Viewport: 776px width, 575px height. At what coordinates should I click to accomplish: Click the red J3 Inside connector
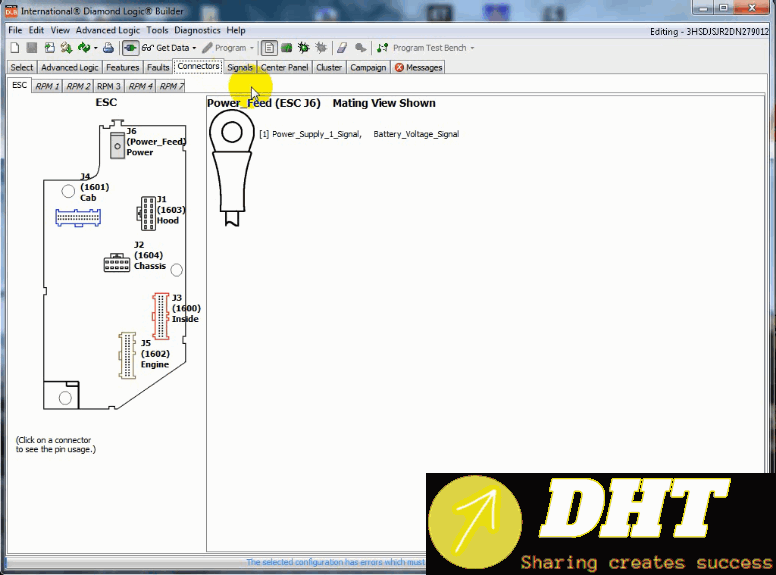click(161, 316)
